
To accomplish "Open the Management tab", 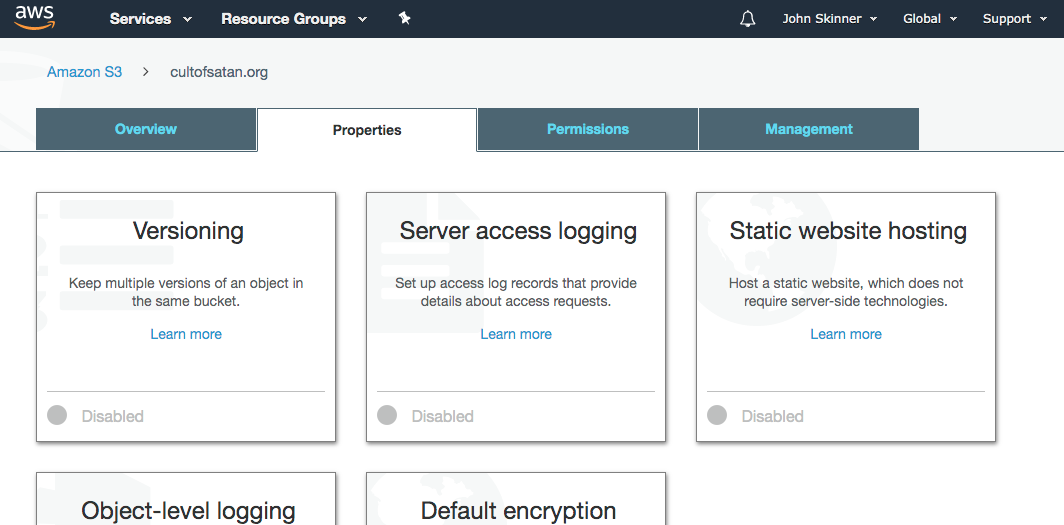I will pyautogui.click(x=808, y=129).
